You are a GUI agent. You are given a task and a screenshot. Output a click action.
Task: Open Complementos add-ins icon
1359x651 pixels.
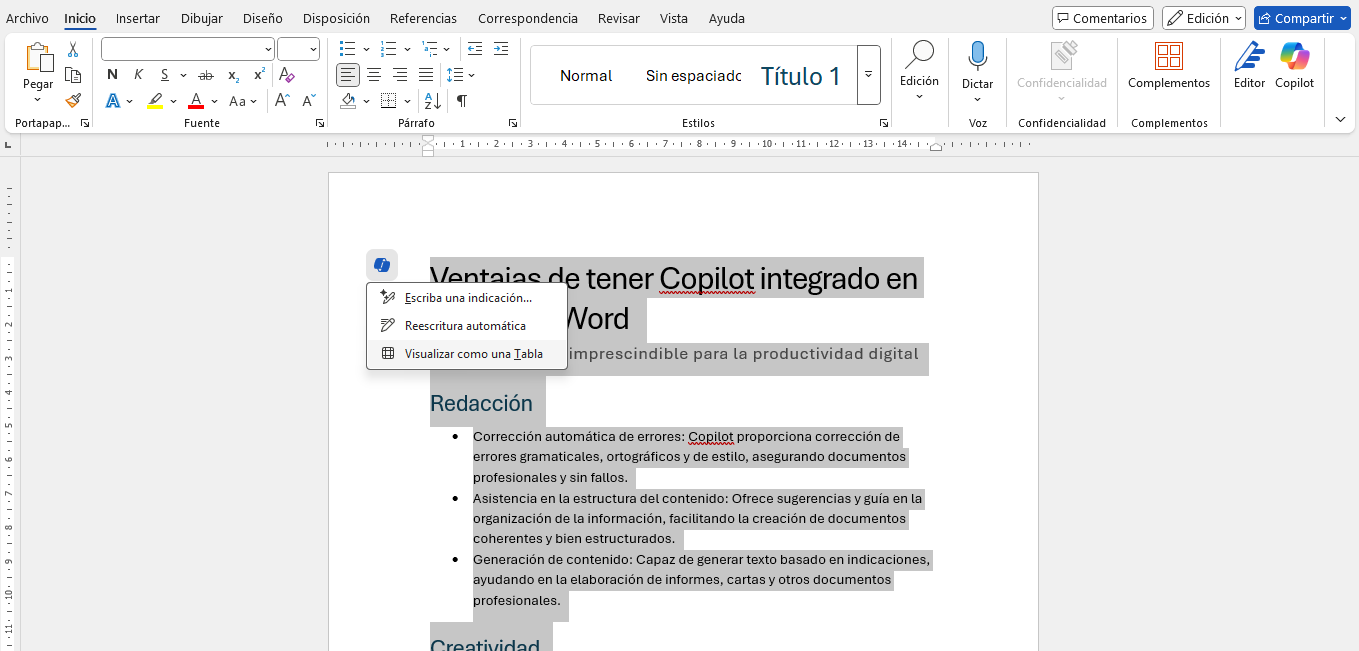pos(1169,57)
